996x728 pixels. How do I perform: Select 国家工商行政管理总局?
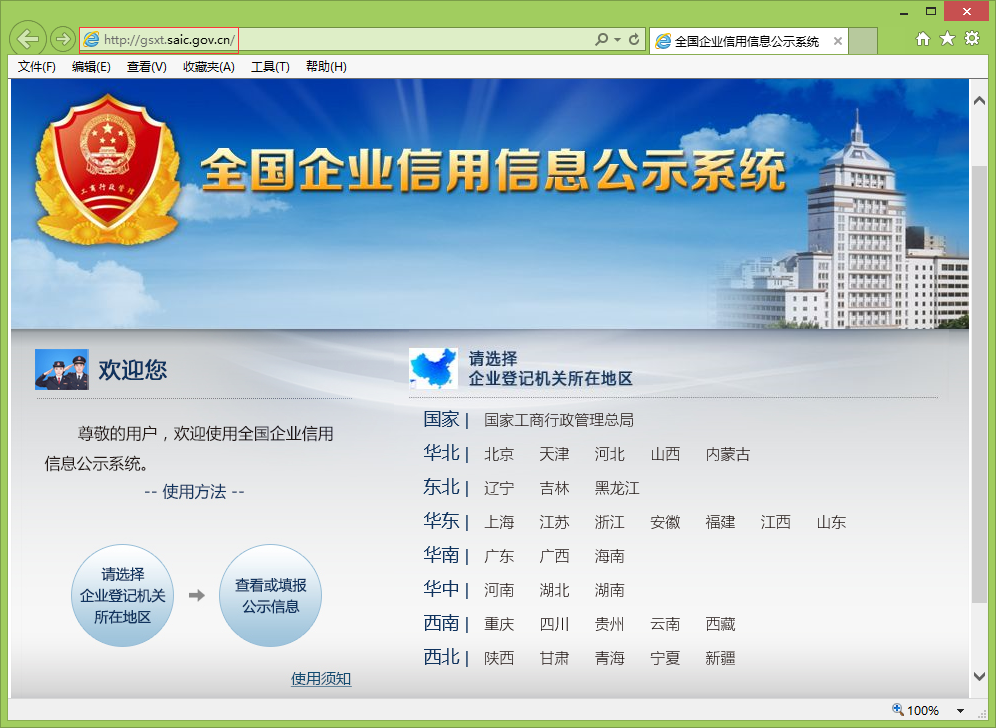tap(558, 420)
